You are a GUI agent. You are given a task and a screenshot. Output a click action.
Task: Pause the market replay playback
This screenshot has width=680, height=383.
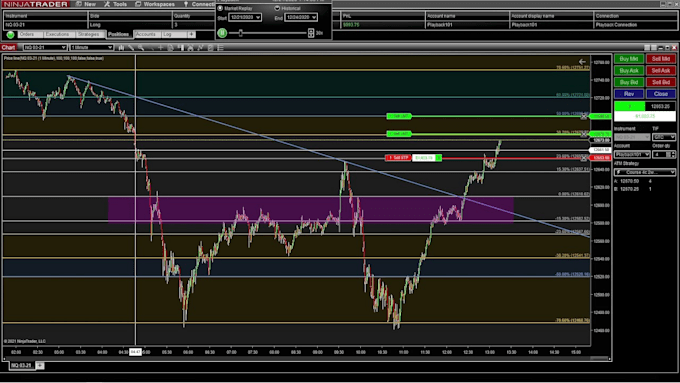pyautogui.click(x=222, y=33)
